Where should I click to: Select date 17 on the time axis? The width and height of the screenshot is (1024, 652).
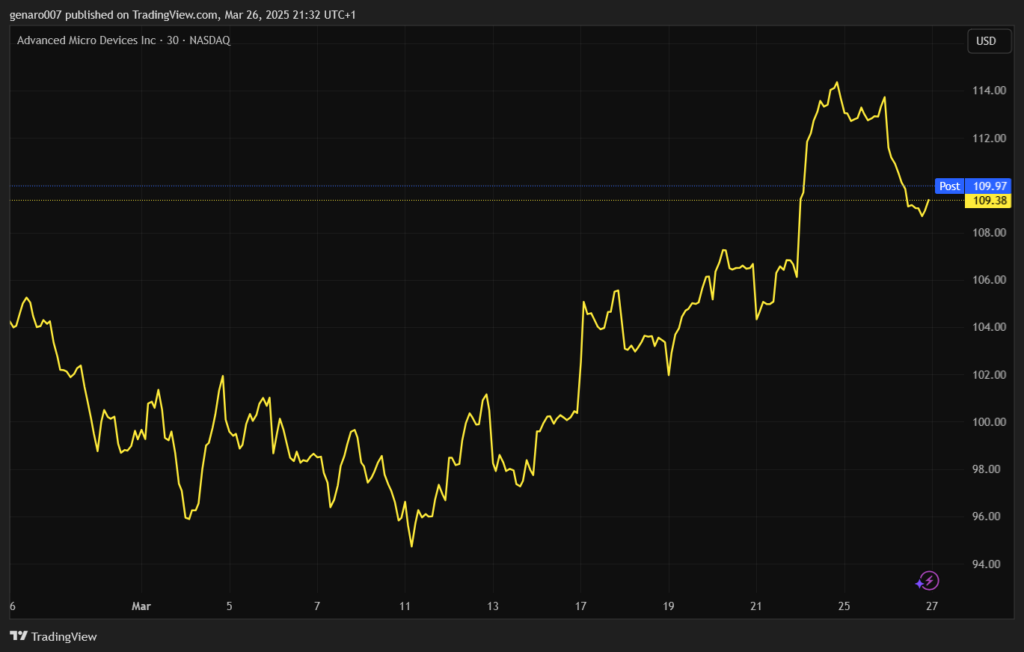tap(581, 606)
